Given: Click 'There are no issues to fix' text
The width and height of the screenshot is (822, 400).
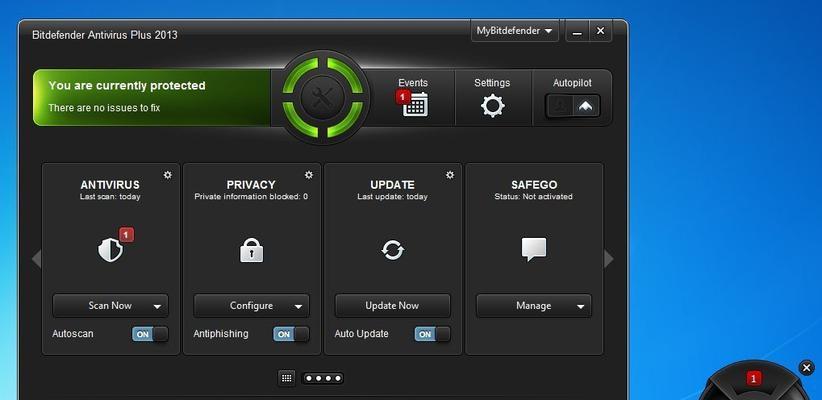Looking at the screenshot, I should tap(104, 108).
